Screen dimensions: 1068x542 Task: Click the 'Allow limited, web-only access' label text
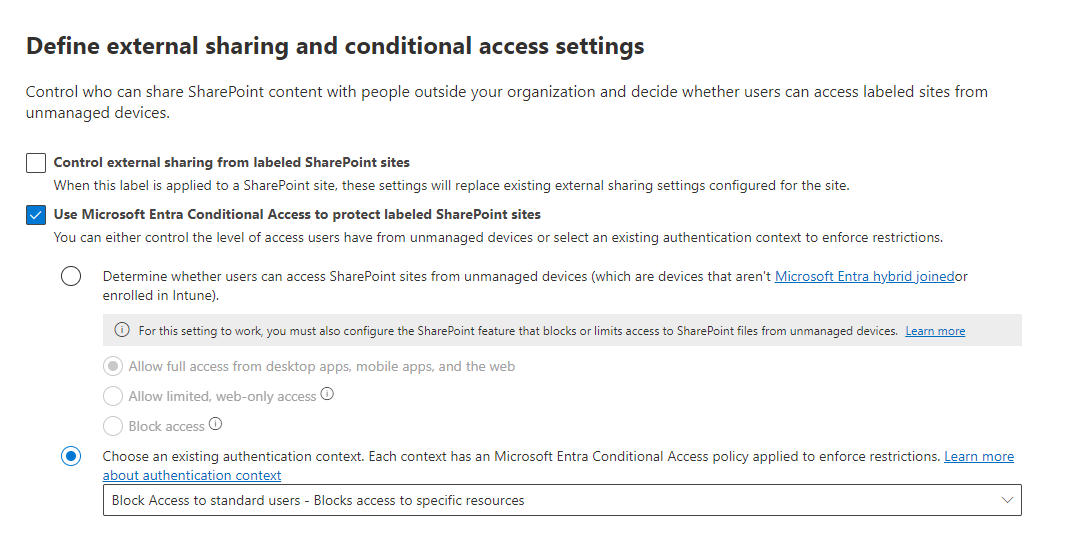pyautogui.click(x=222, y=397)
